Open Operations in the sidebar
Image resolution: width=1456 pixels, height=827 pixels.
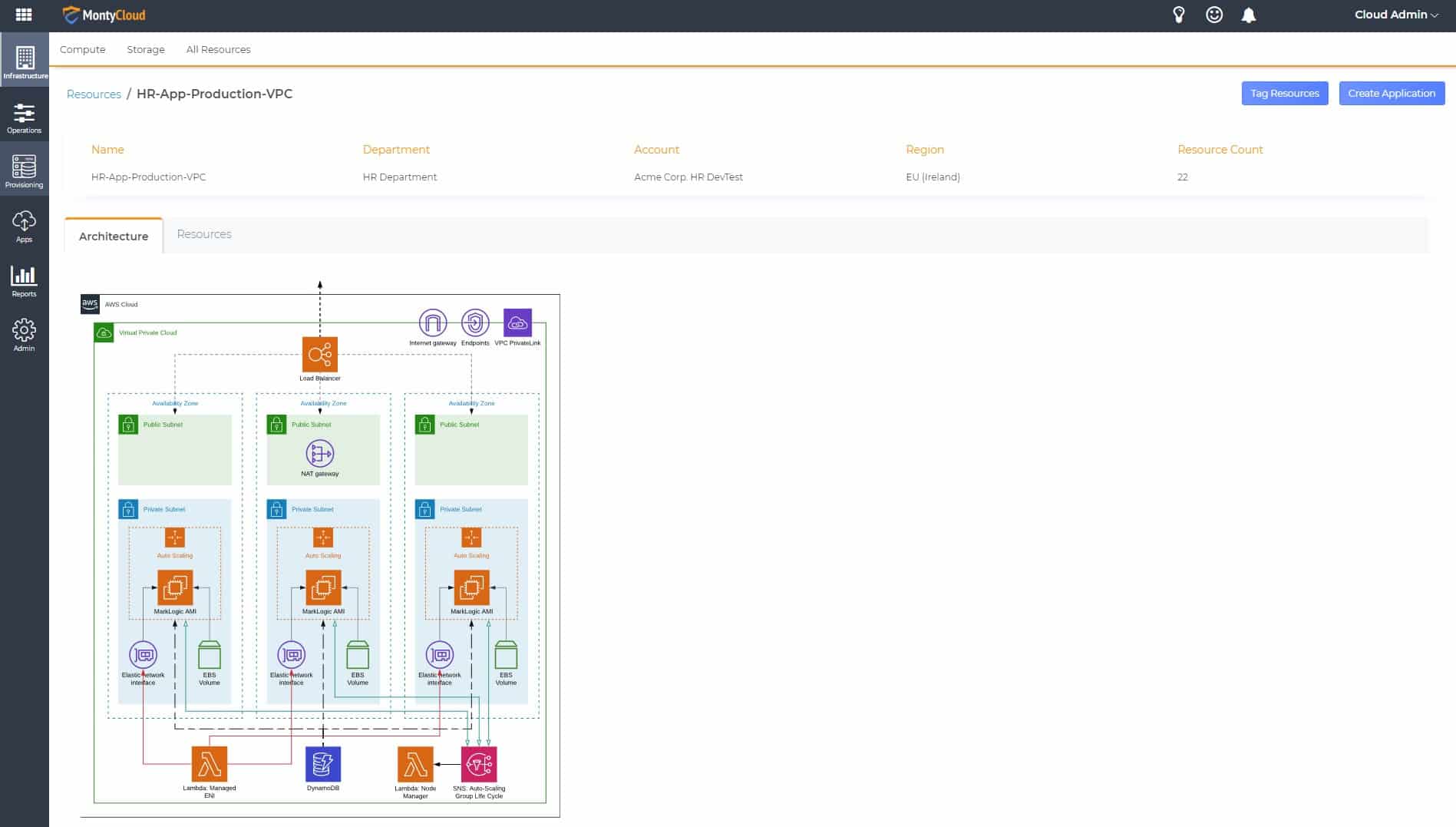click(24, 118)
